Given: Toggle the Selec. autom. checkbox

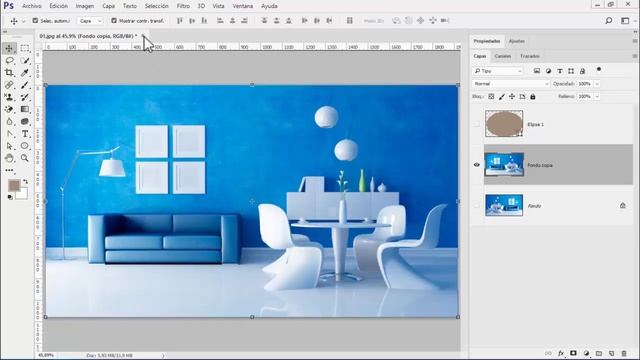Looking at the screenshot, I should (35, 20).
